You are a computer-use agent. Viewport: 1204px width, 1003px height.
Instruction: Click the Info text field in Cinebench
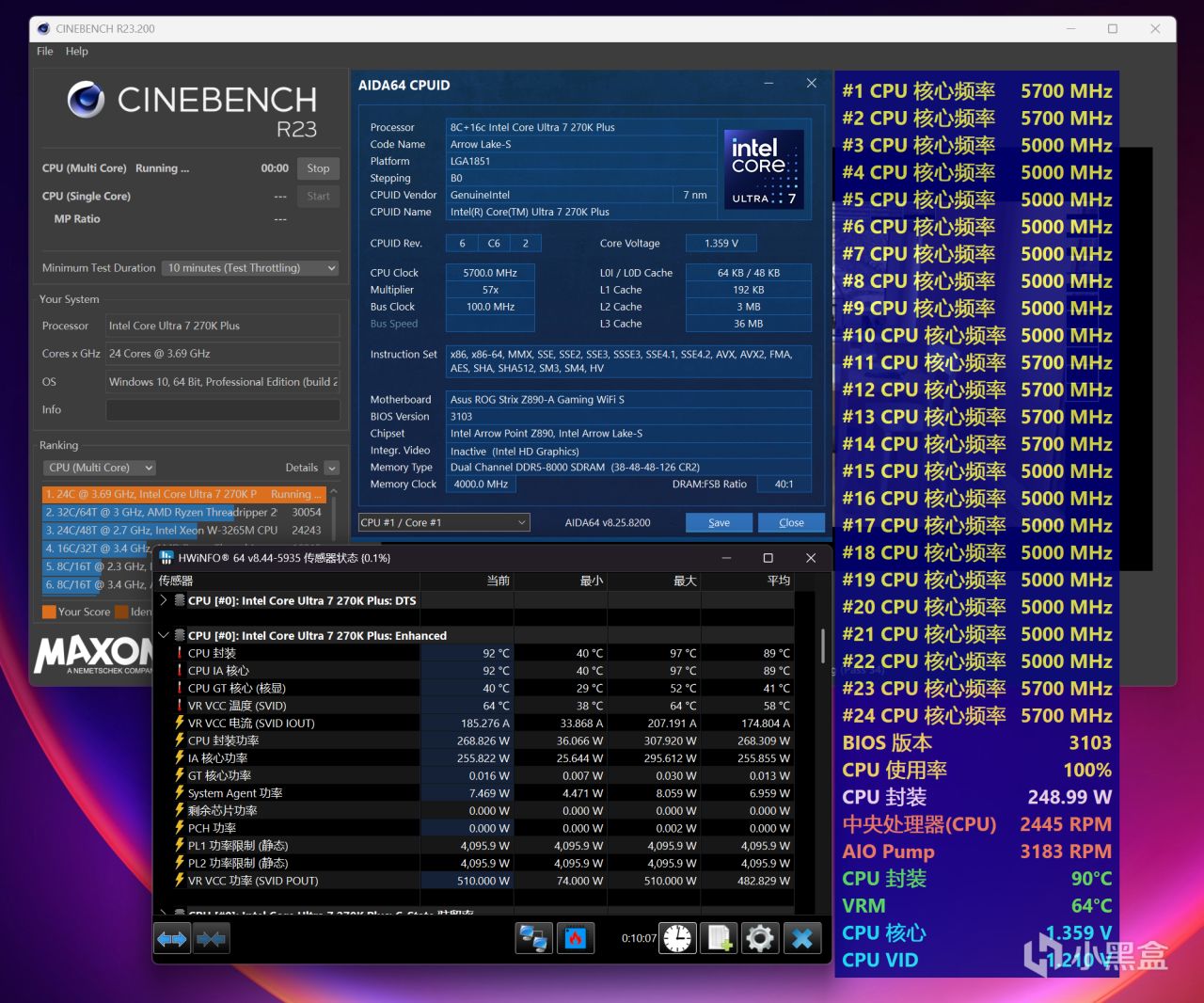click(222, 410)
